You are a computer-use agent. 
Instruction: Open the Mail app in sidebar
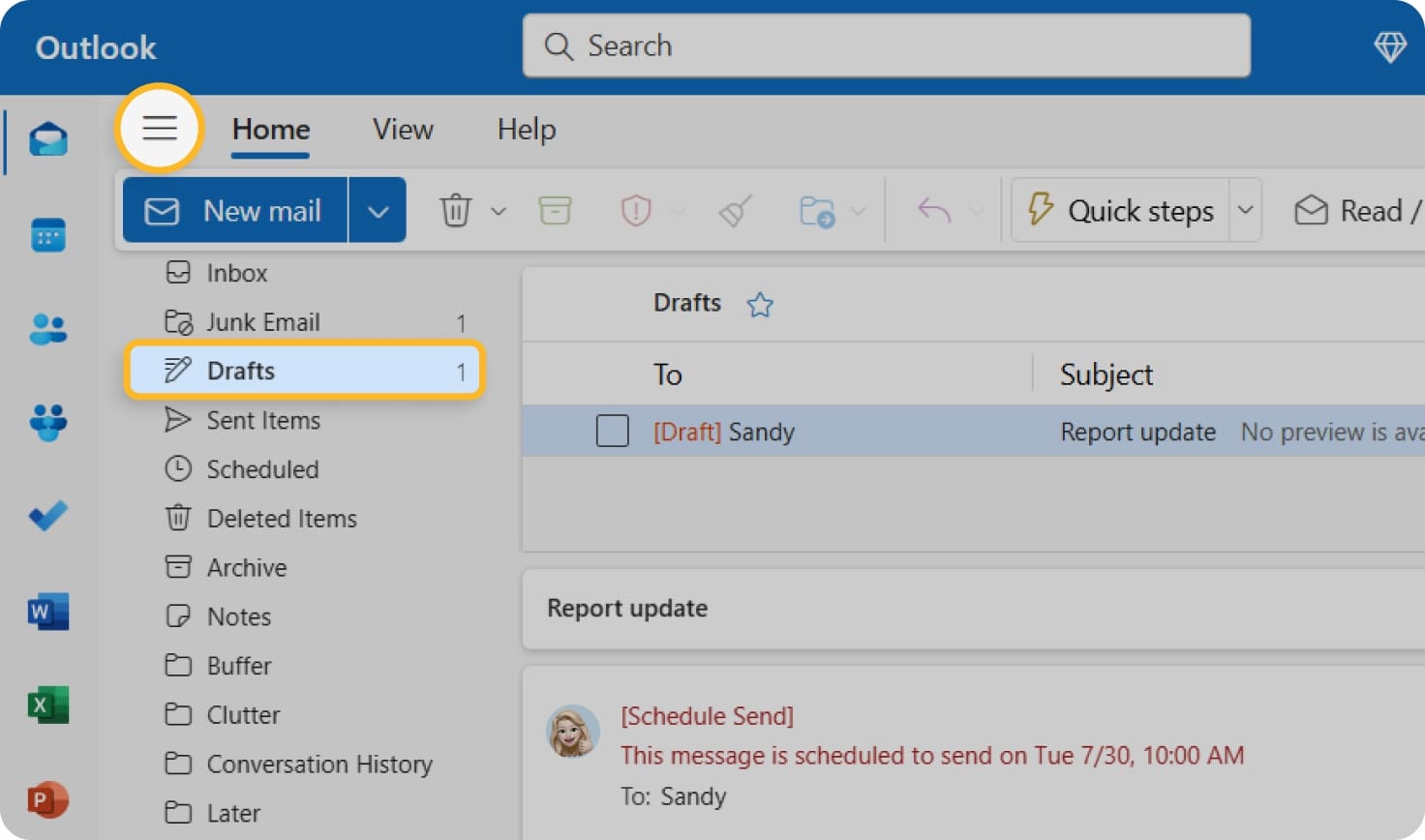48,140
